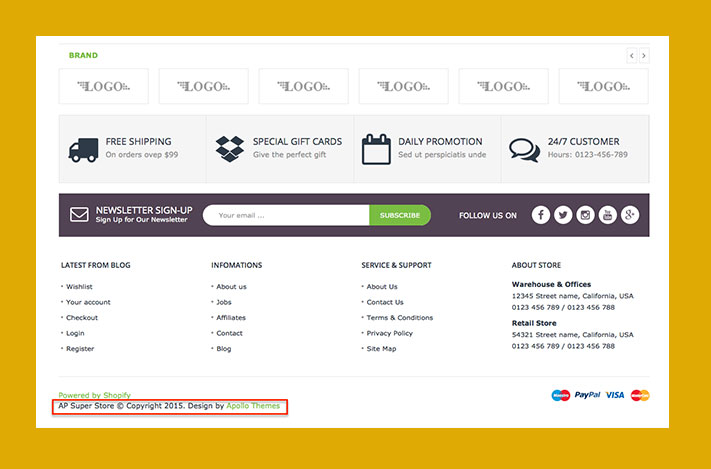Open the Twitter social icon
711x469 pixels.
(563, 215)
